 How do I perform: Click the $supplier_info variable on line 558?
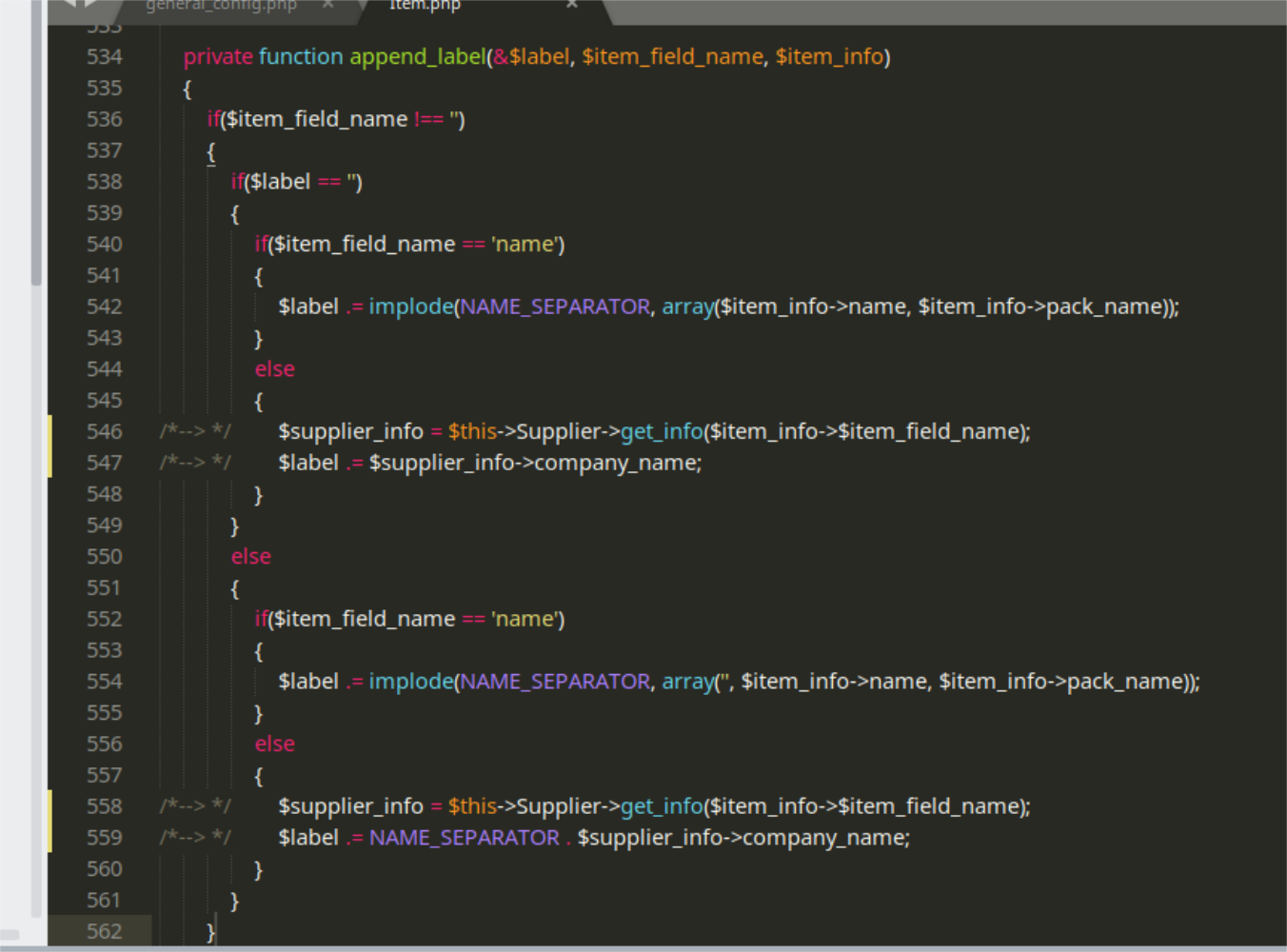pos(352,805)
